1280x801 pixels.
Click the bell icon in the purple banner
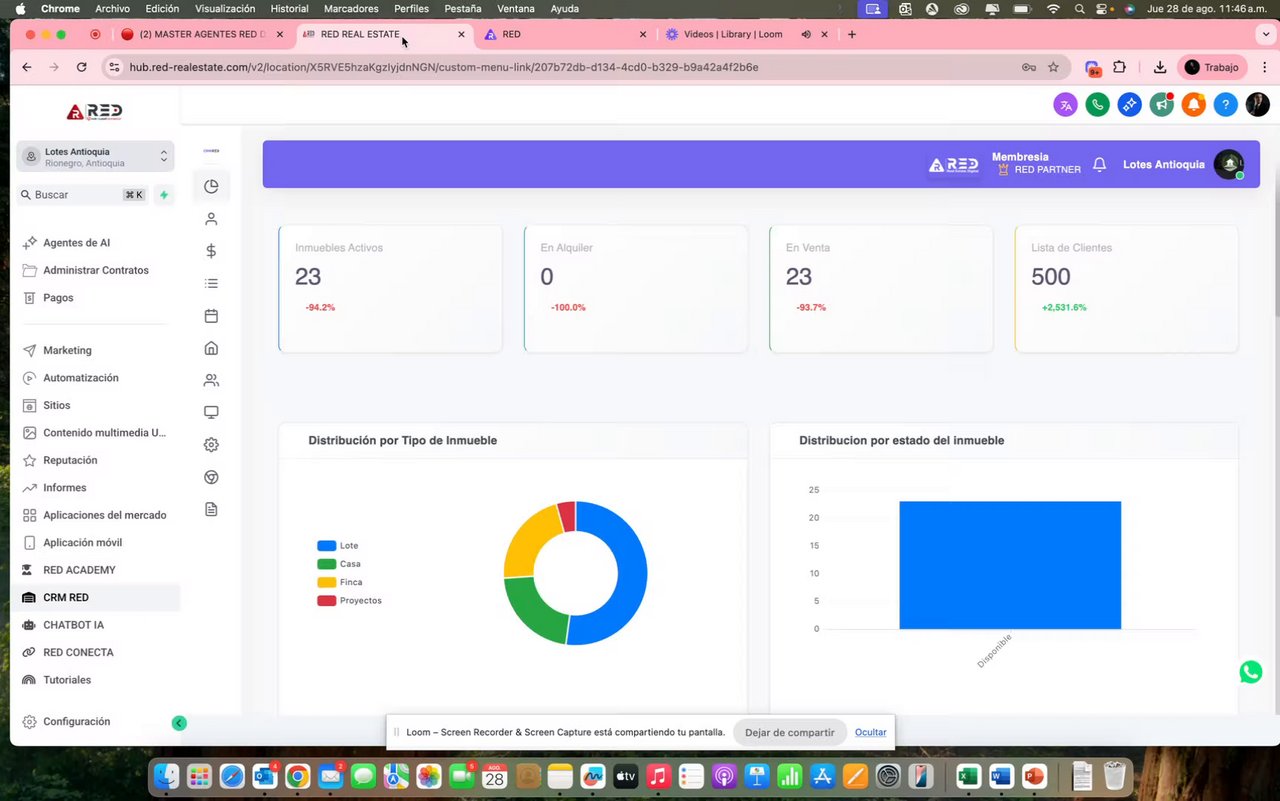pyautogui.click(x=1100, y=164)
